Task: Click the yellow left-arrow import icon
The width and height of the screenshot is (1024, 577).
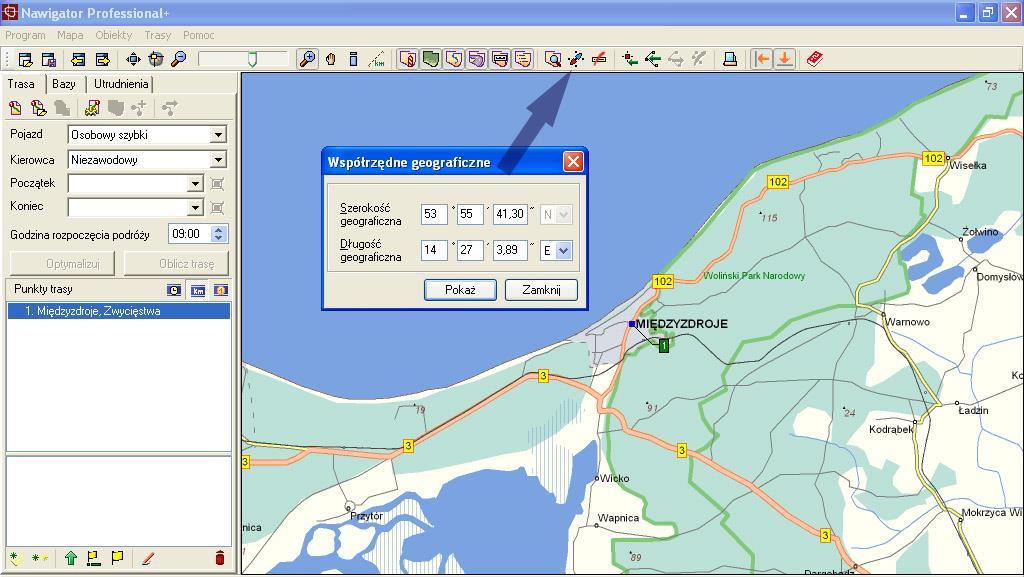Action: click(x=78, y=59)
